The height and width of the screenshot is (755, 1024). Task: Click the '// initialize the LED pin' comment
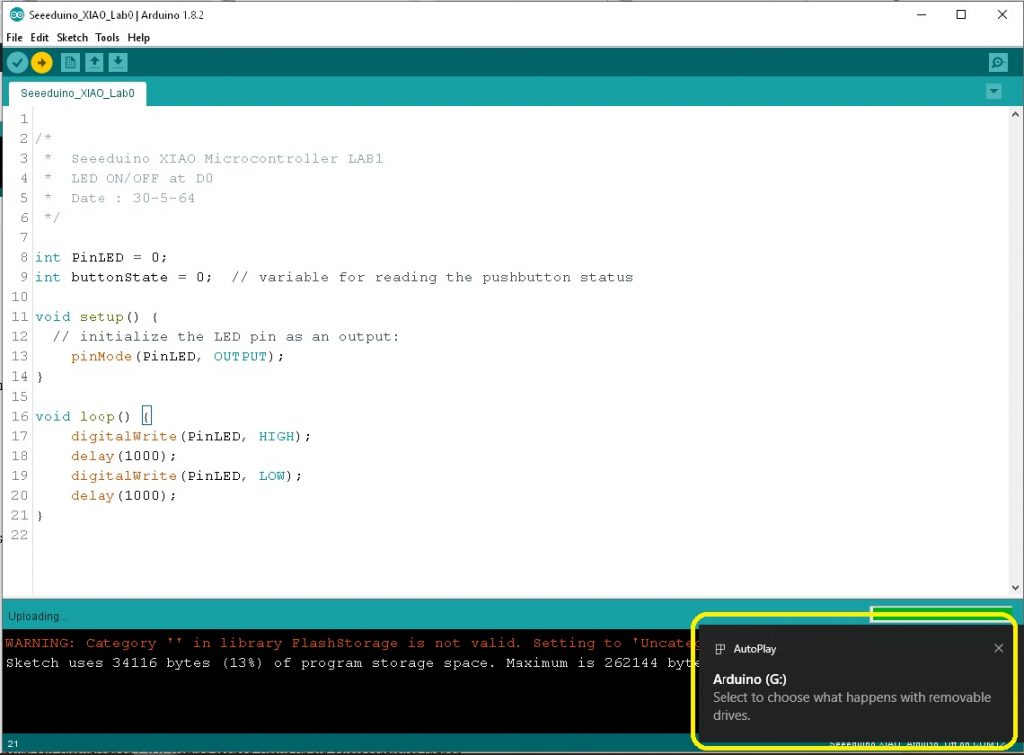pos(225,337)
